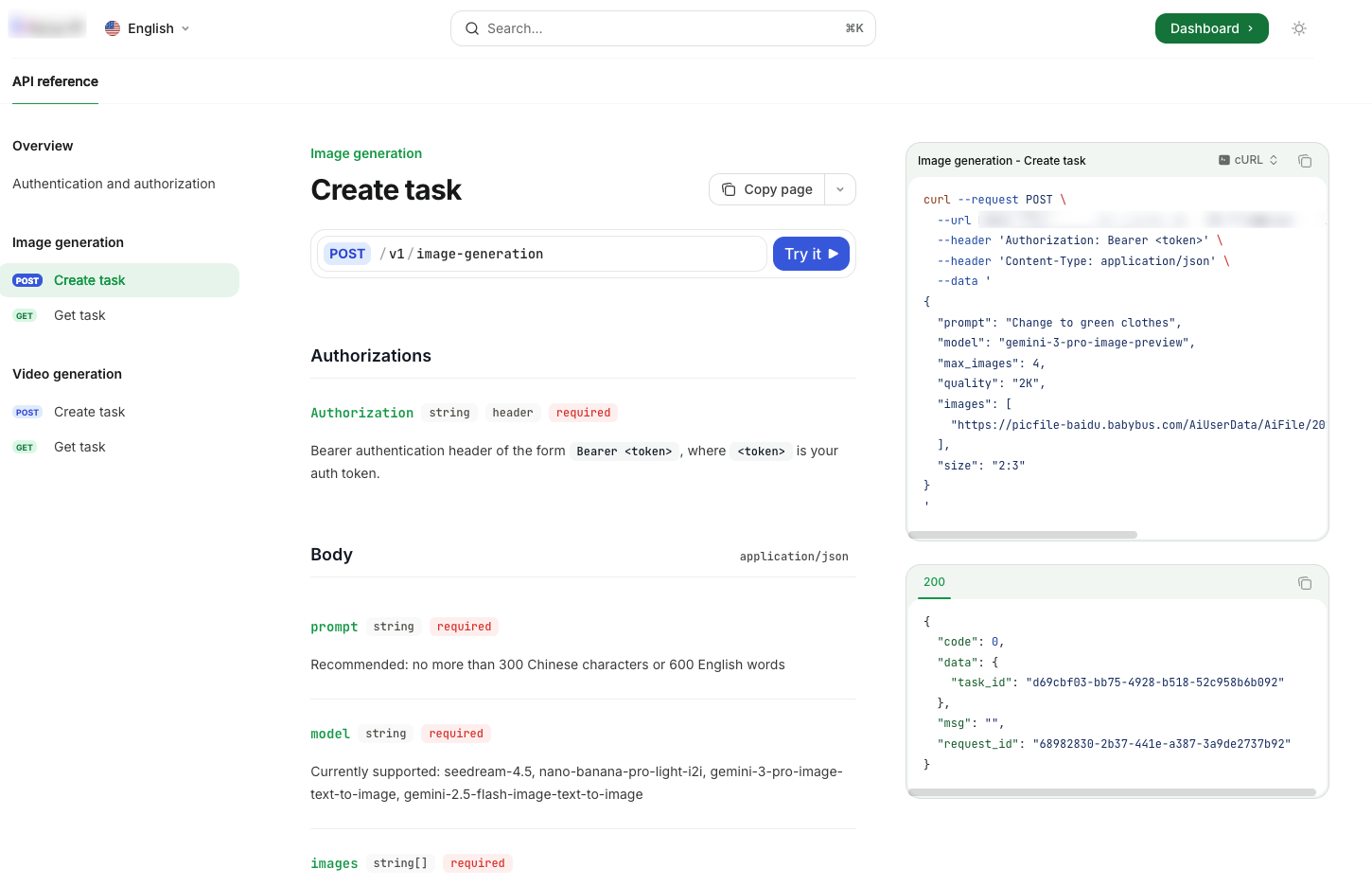
Task: Copy the 200 response JSON
Action: click(x=1305, y=583)
